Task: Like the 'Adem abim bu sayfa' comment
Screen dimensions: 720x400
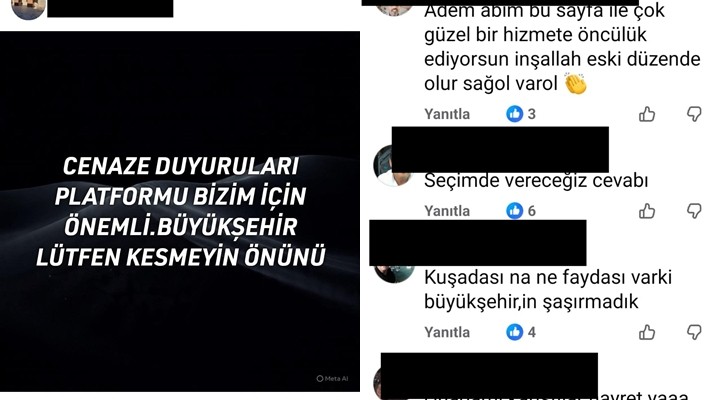Action: (x=647, y=114)
